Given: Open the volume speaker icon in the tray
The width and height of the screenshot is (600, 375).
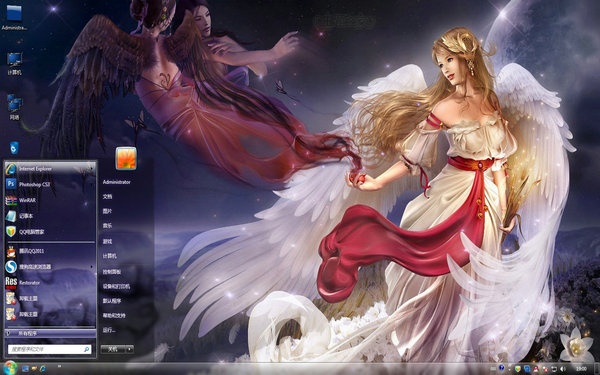Looking at the screenshot, I should click(562, 369).
